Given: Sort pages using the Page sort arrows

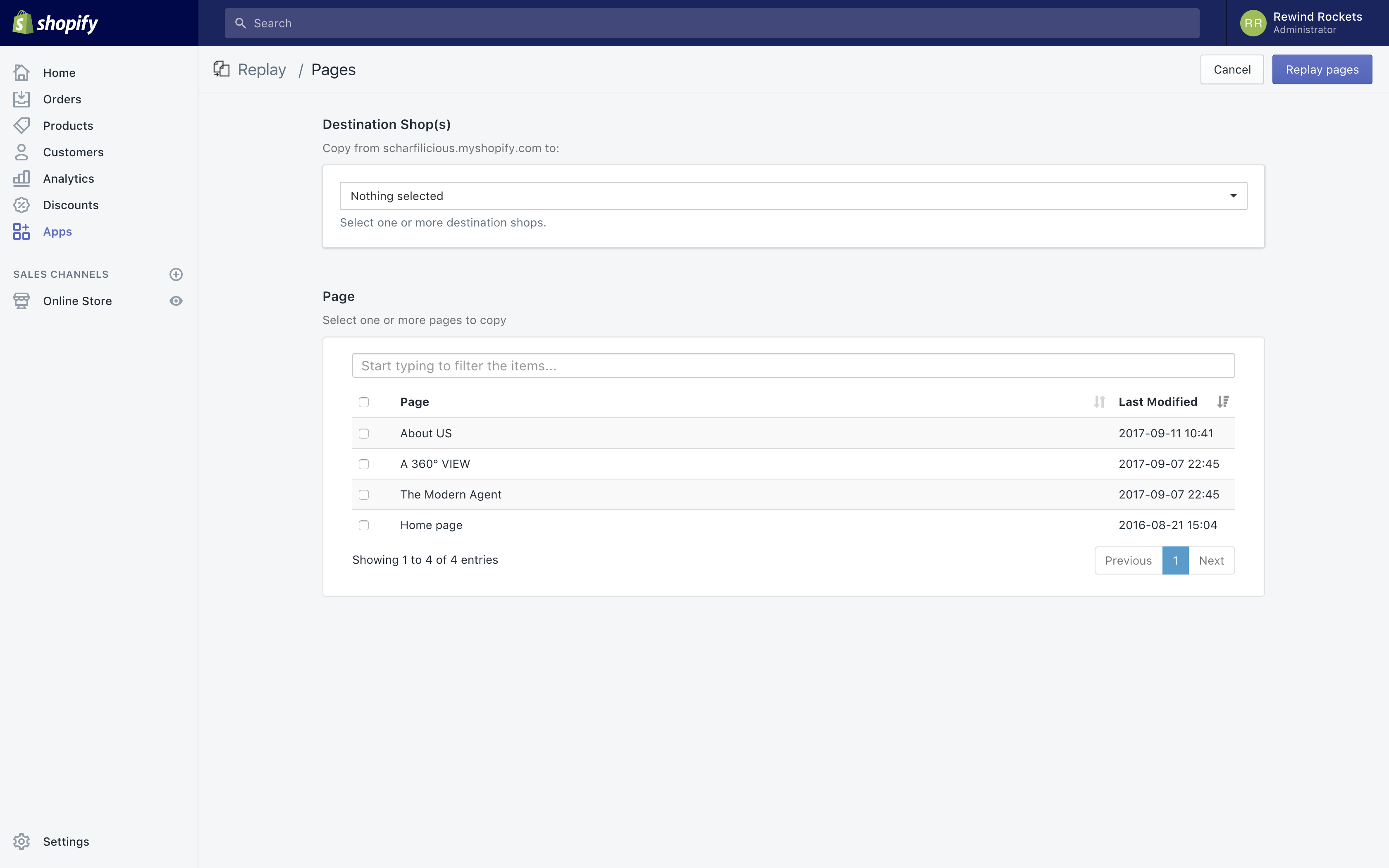Looking at the screenshot, I should pos(1098,402).
